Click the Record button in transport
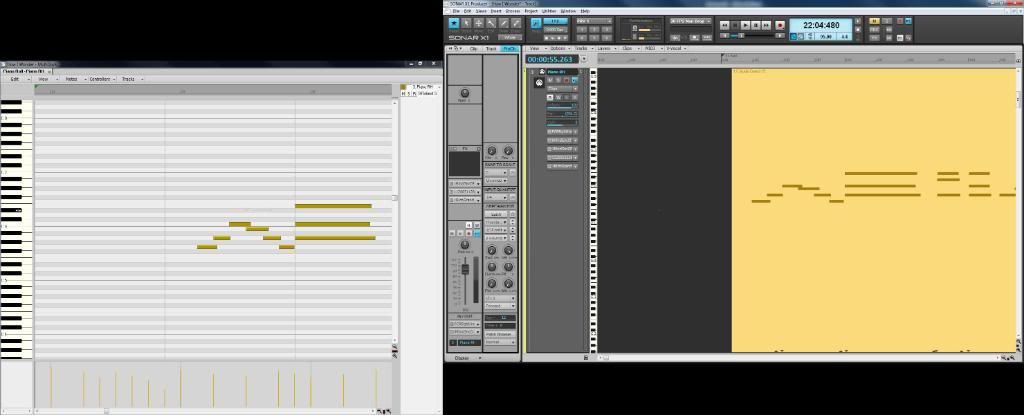1024x415 pixels. (780, 24)
